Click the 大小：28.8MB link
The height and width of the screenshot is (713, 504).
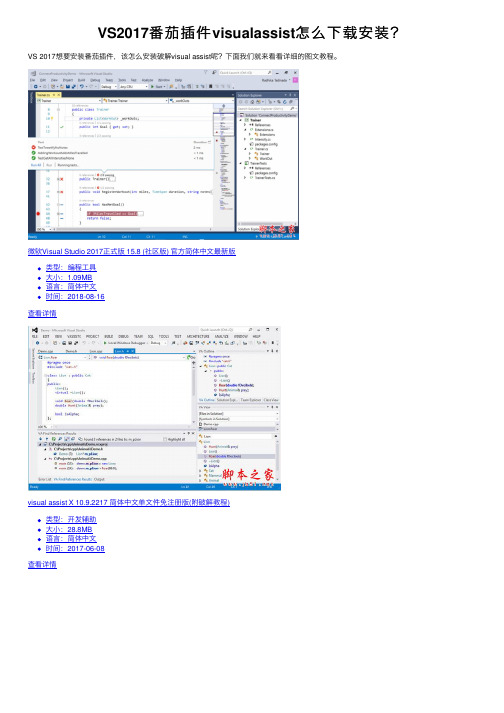click(69, 529)
